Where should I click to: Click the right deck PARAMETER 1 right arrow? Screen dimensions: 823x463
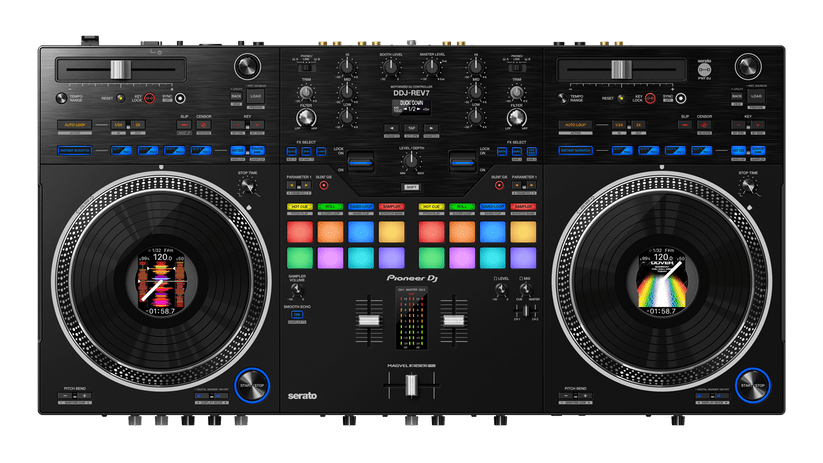point(532,185)
